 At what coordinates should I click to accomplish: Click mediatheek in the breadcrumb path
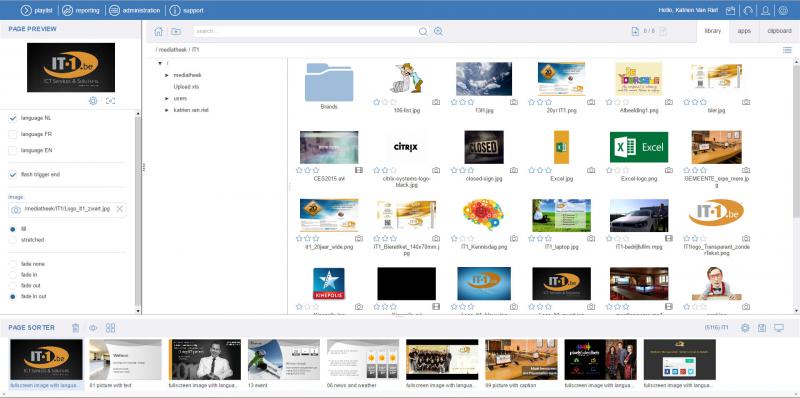click(x=173, y=50)
